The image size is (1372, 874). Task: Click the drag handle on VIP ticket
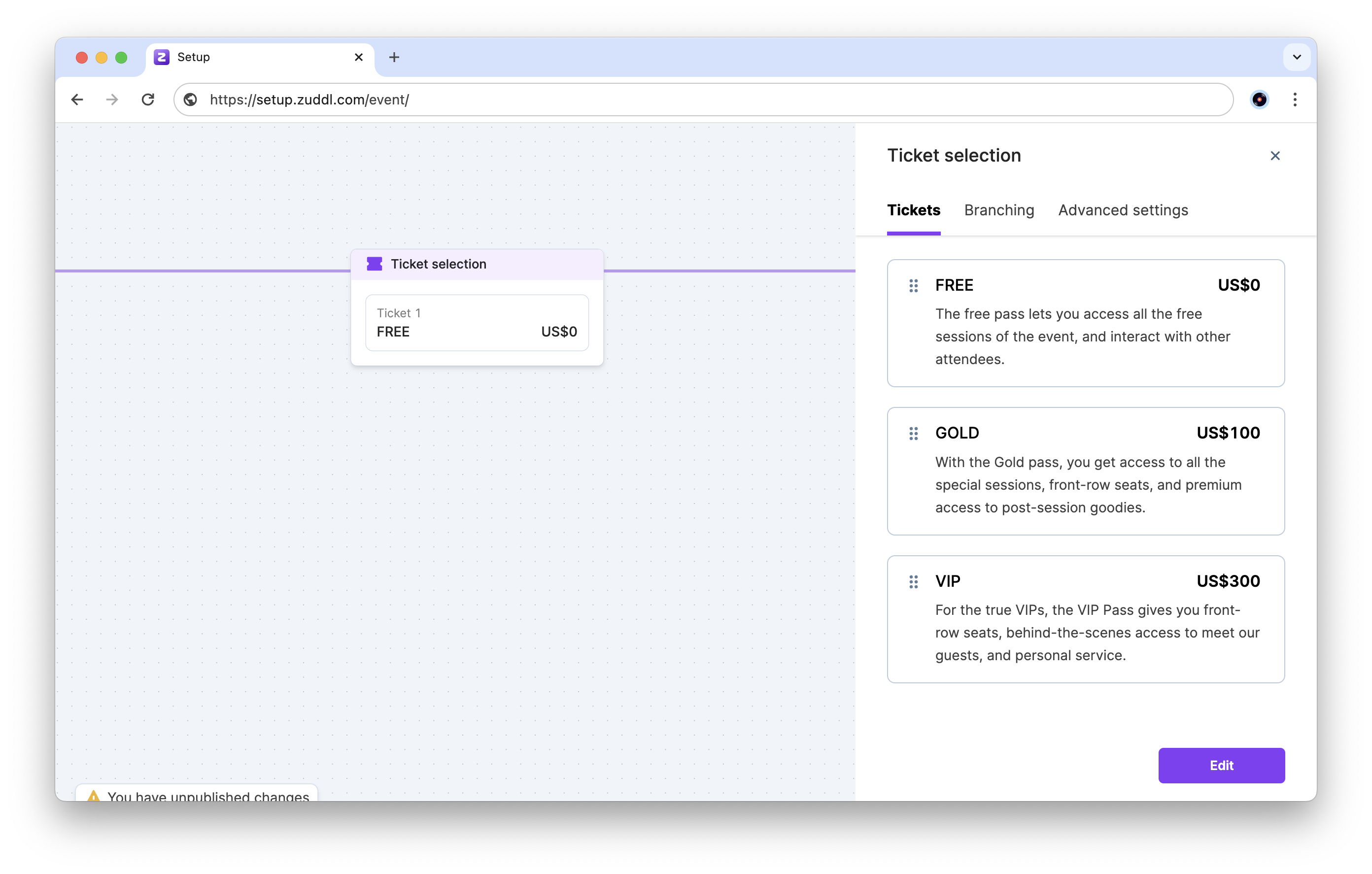coord(913,582)
